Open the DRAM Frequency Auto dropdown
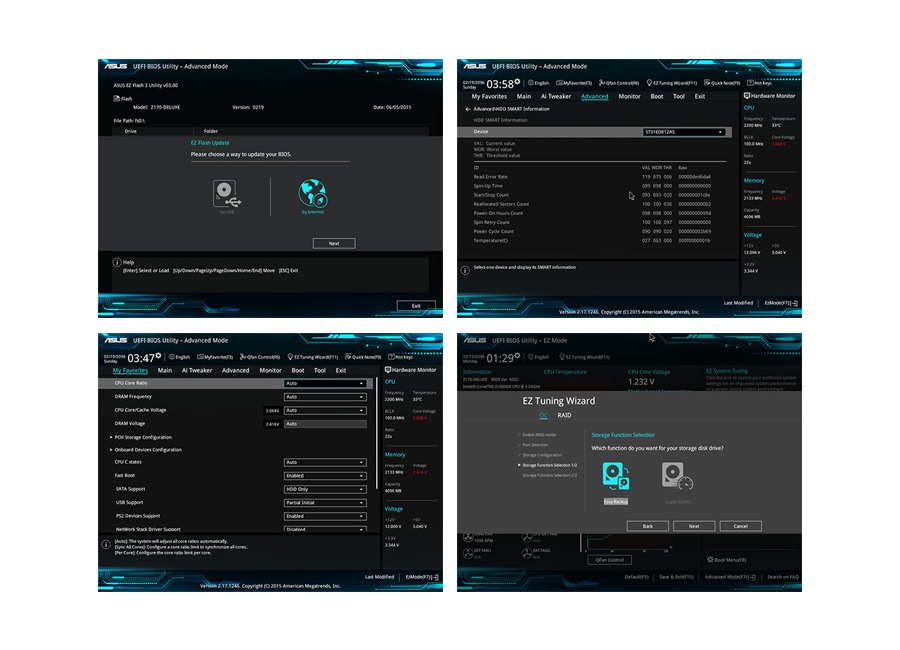The height and width of the screenshot is (650, 900). (x=325, y=397)
